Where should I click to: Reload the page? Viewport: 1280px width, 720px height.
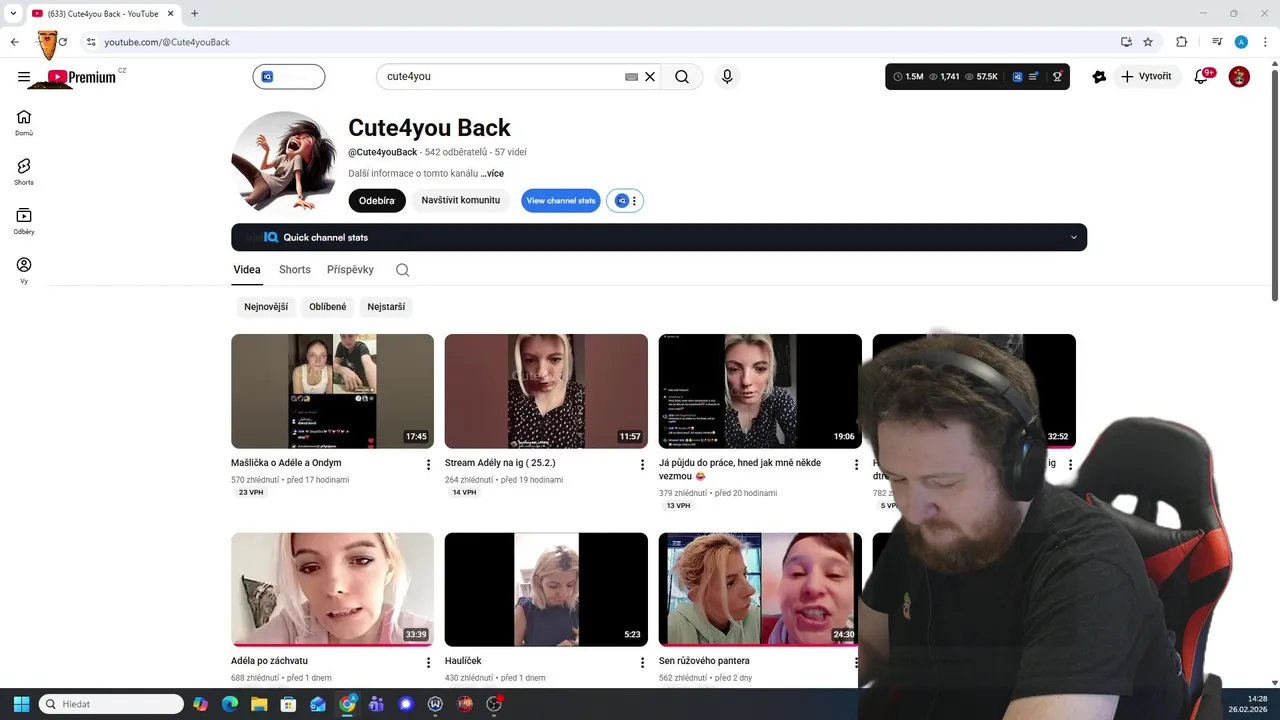click(x=62, y=42)
